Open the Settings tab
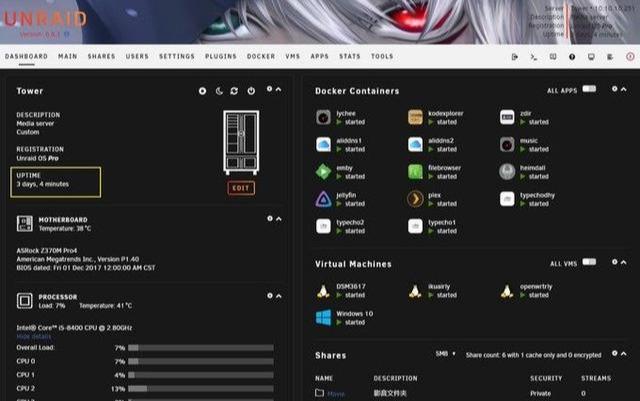The width and height of the screenshot is (640, 401). (177, 56)
